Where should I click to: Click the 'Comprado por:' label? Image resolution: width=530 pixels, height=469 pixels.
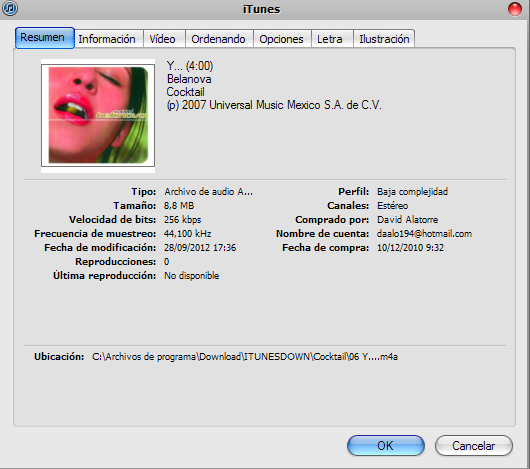332,220
